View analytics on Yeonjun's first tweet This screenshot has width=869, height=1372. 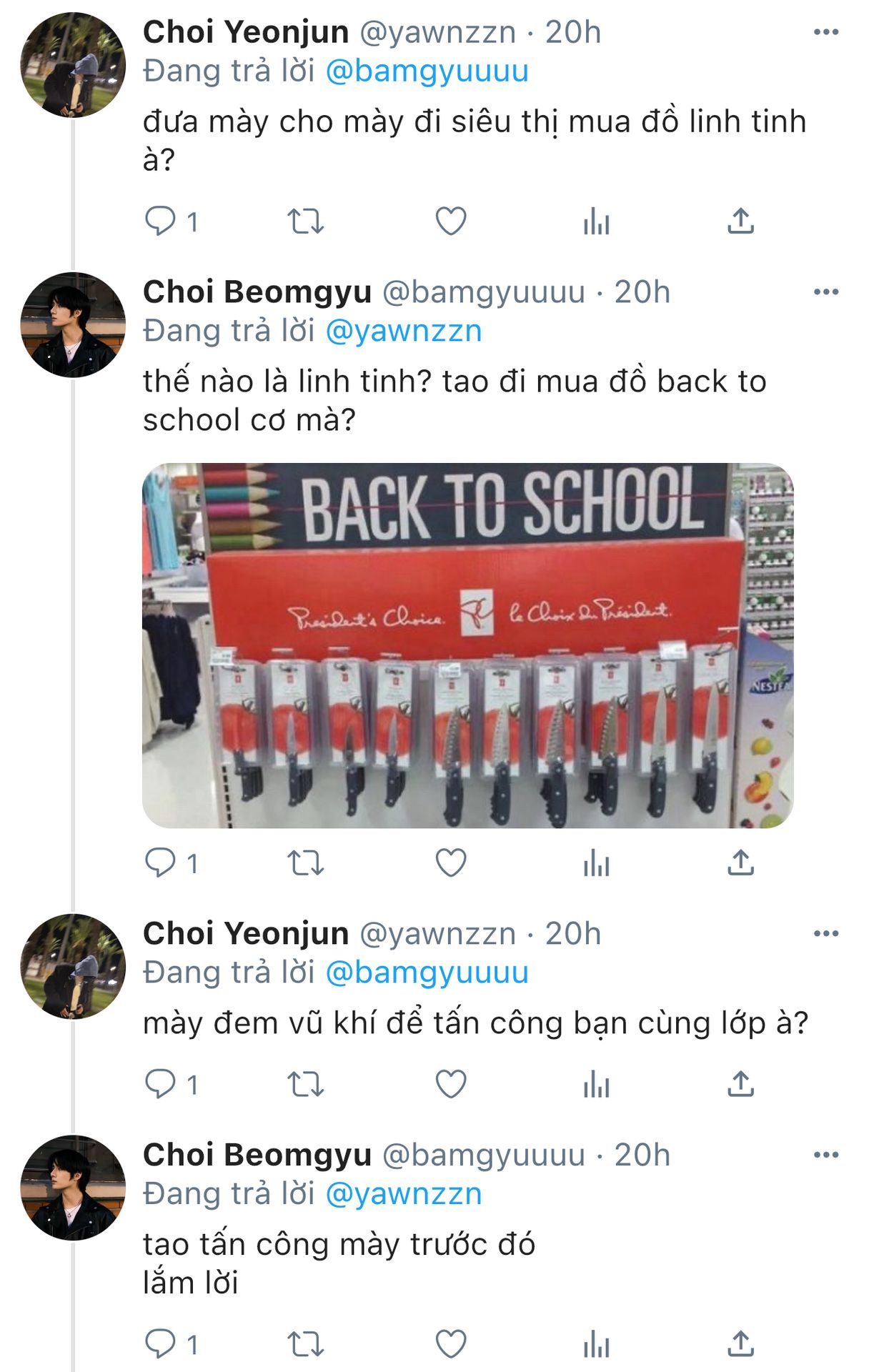[x=596, y=221]
